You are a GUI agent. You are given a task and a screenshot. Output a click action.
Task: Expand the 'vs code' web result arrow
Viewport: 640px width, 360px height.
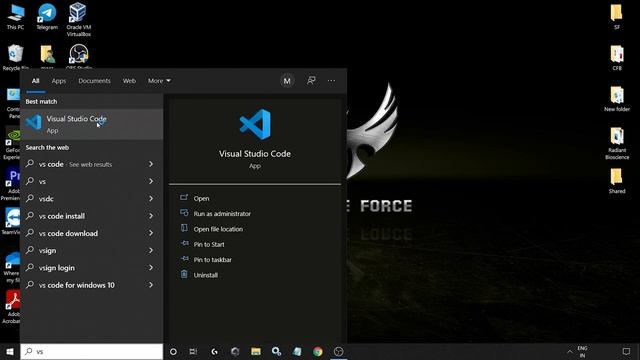pos(151,164)
